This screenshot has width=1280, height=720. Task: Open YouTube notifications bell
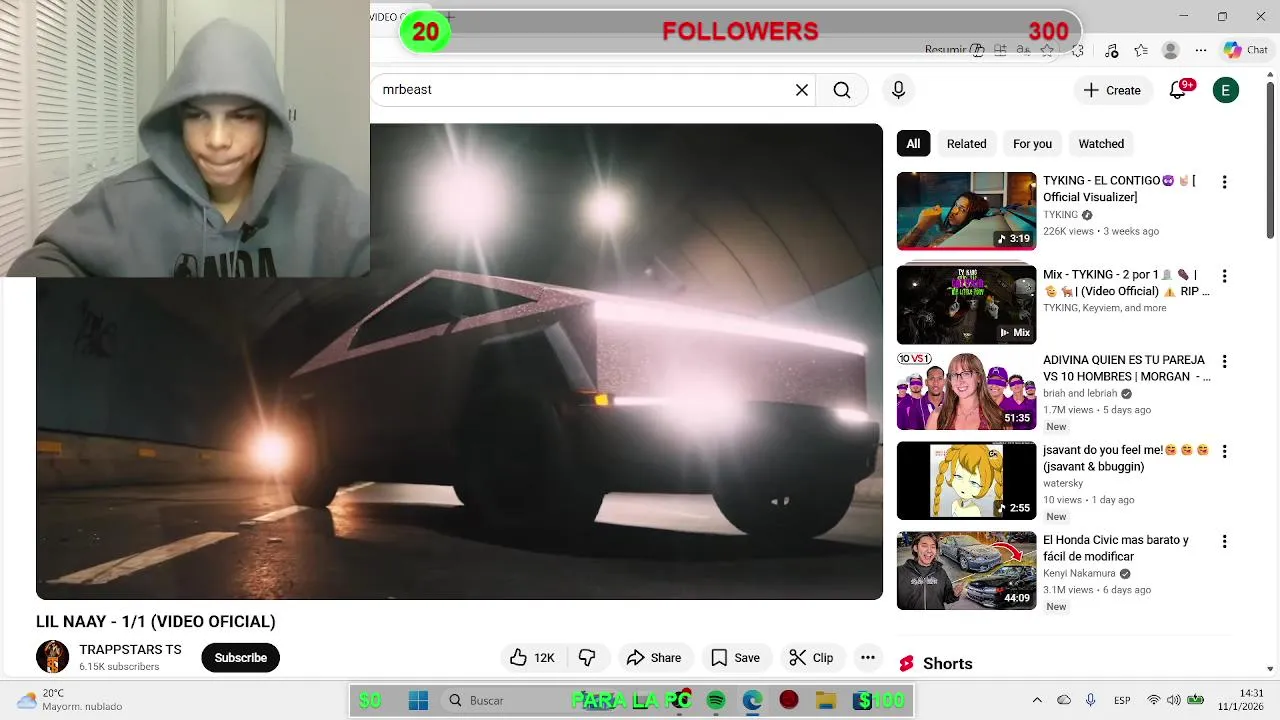(x=1178, y=90)
